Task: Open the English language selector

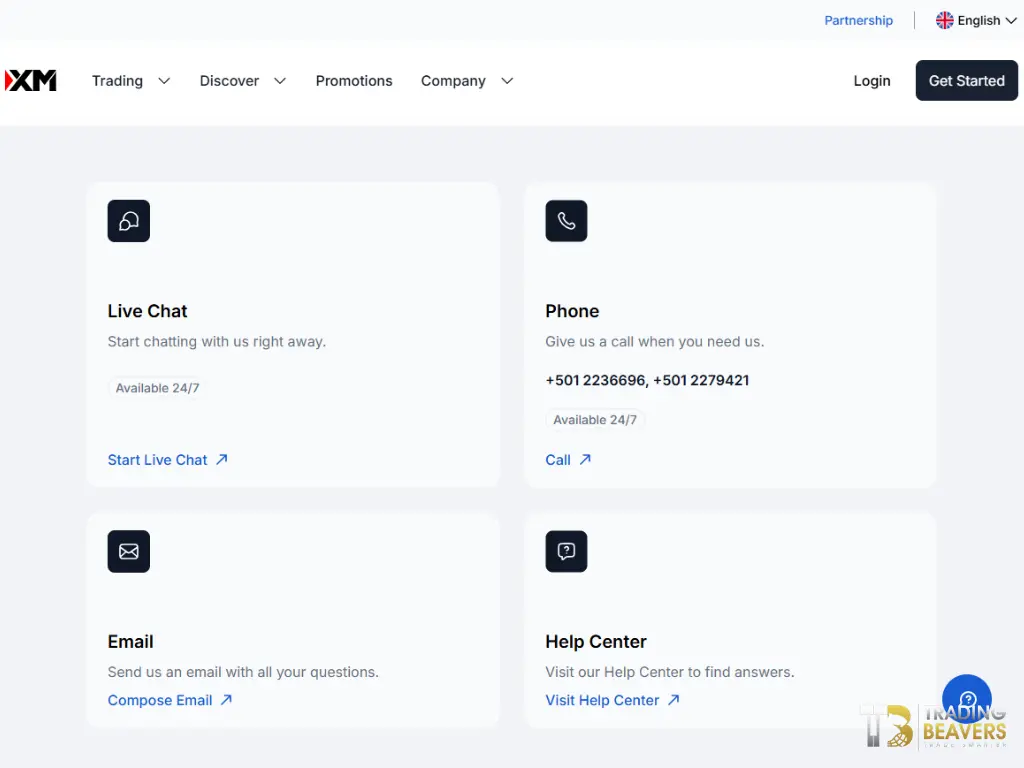Action: tap(976, 20)
